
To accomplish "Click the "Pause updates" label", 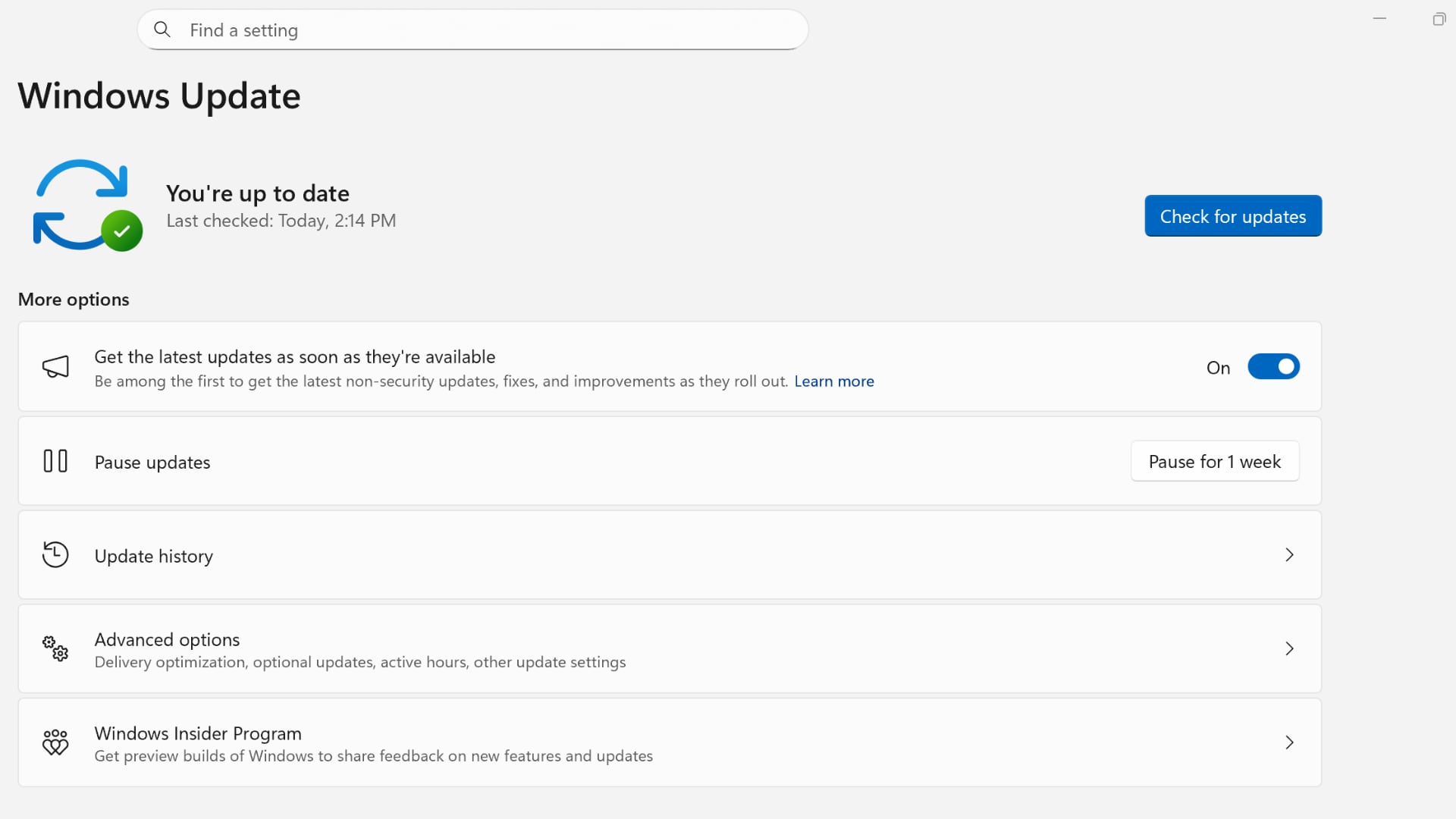I will (152, 463).
